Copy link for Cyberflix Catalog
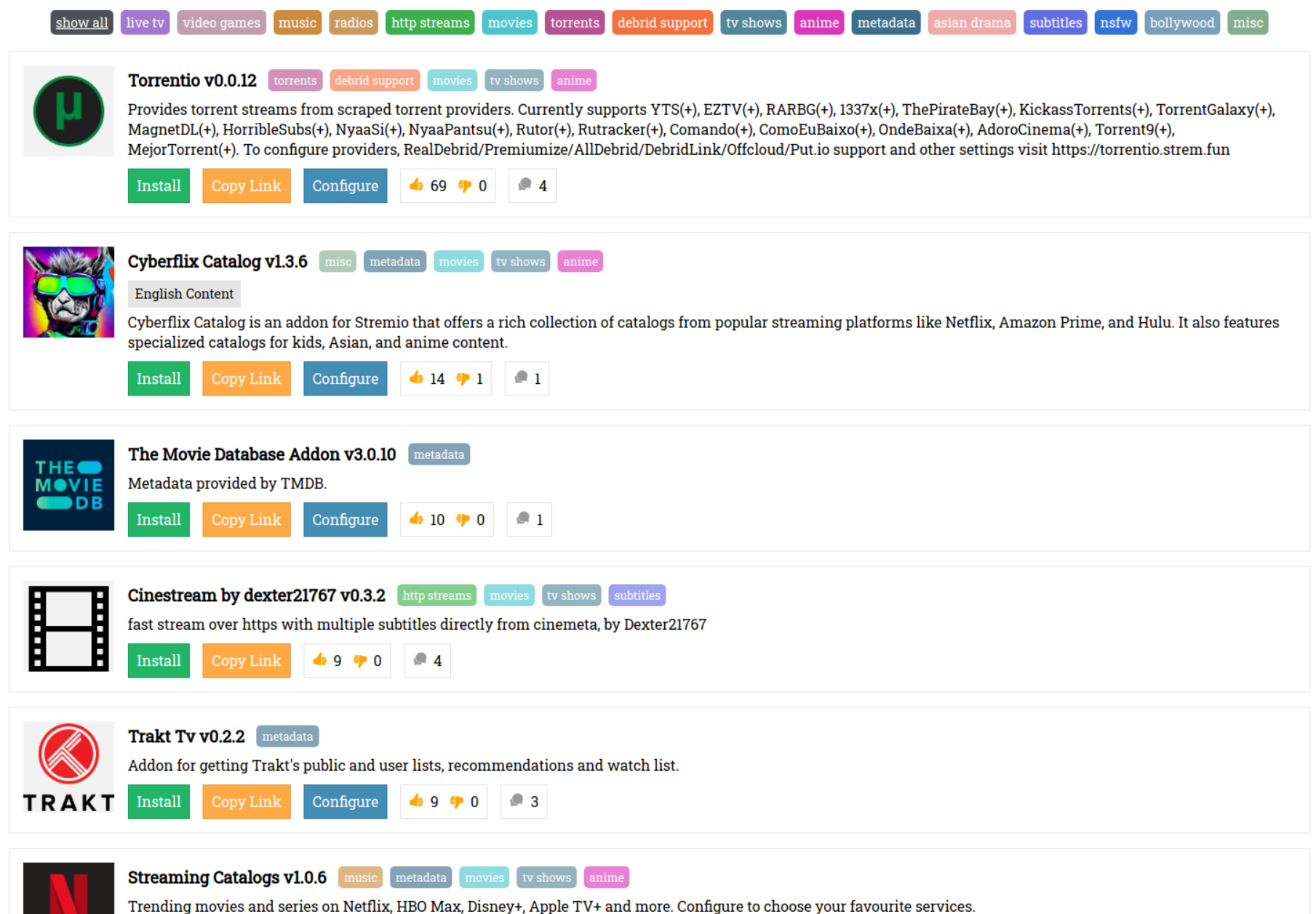The width and height of the screenshot is (1316, 914). (x=246, y=379)
